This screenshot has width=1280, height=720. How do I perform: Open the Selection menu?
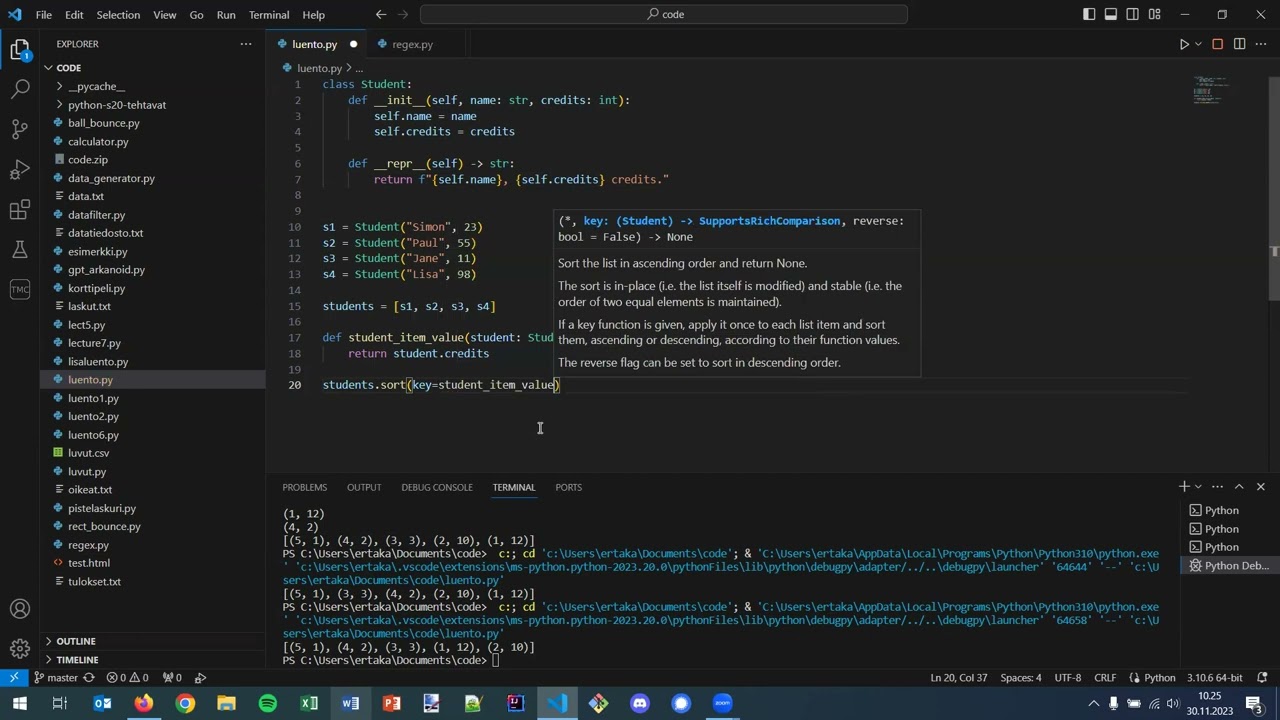(x=118, y=14)
